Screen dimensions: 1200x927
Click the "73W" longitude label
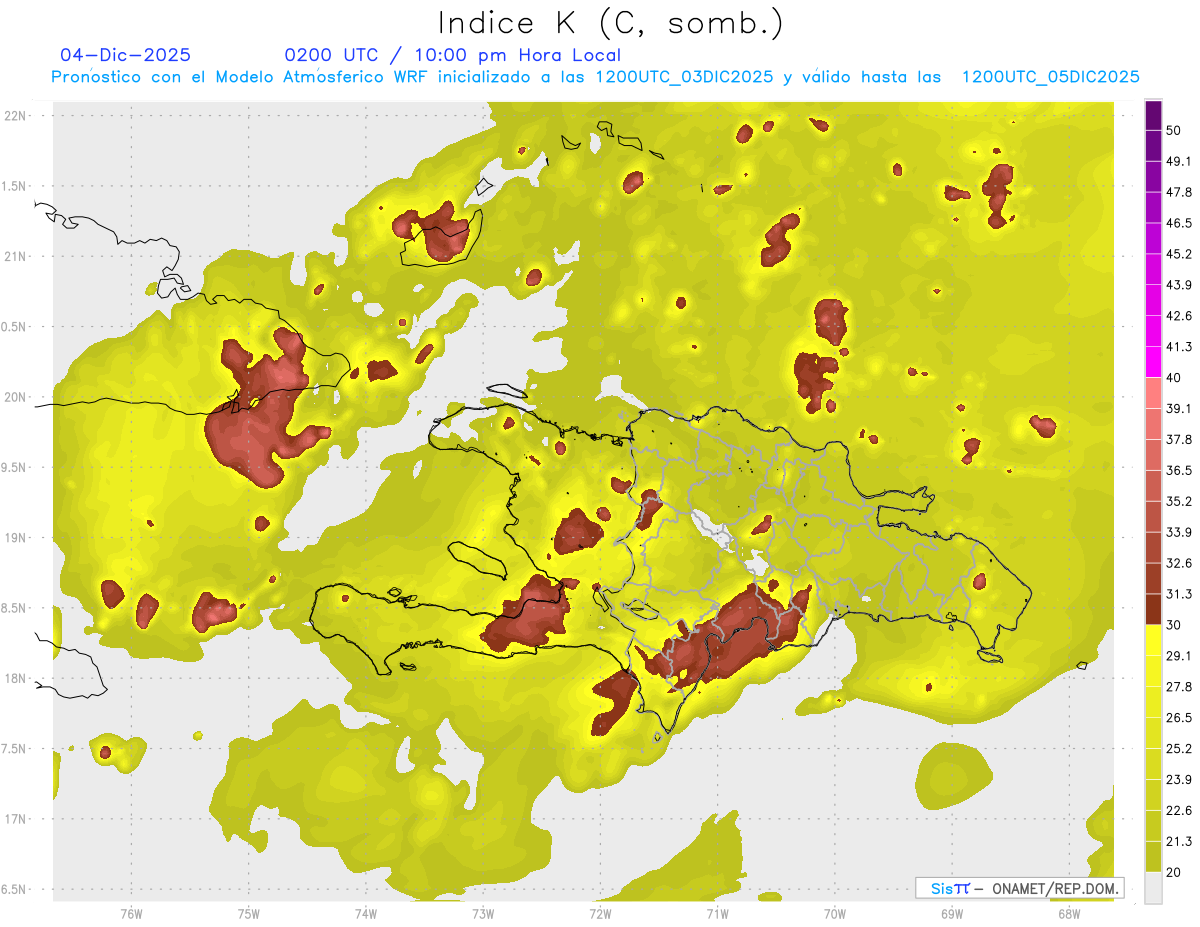(483, 913)
